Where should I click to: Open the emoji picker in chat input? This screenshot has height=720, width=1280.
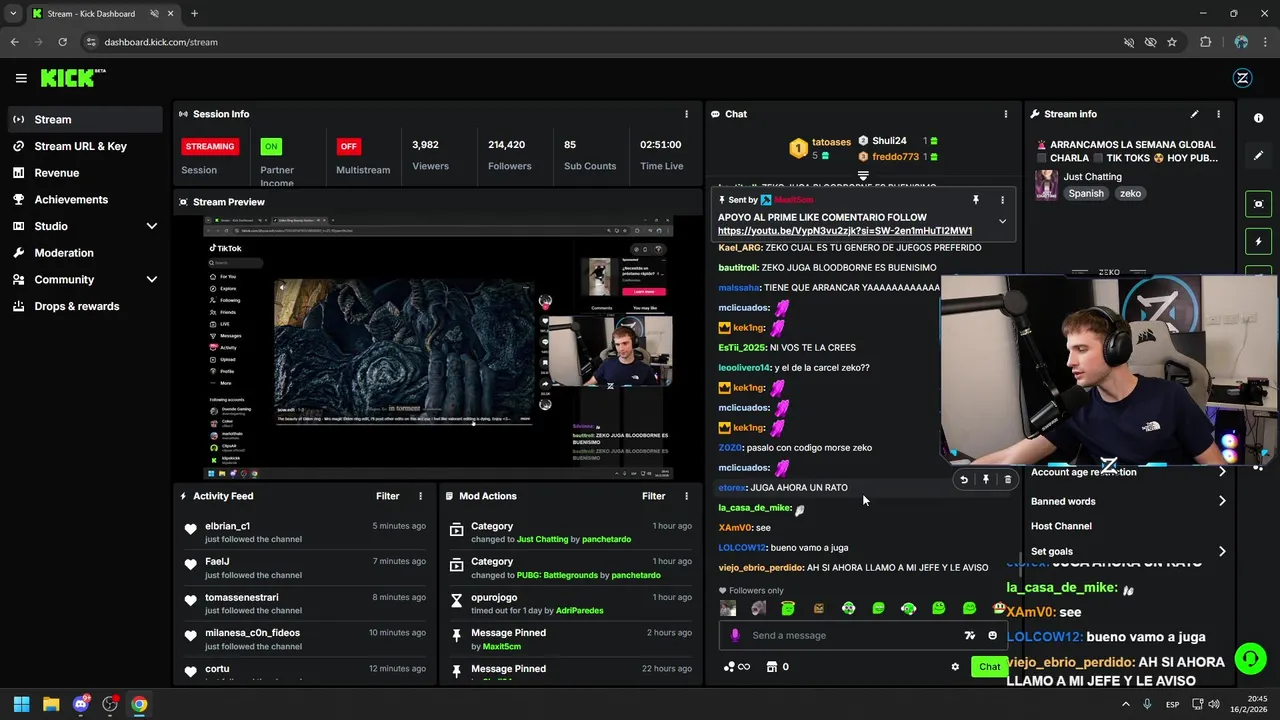(x=992, y=635)
